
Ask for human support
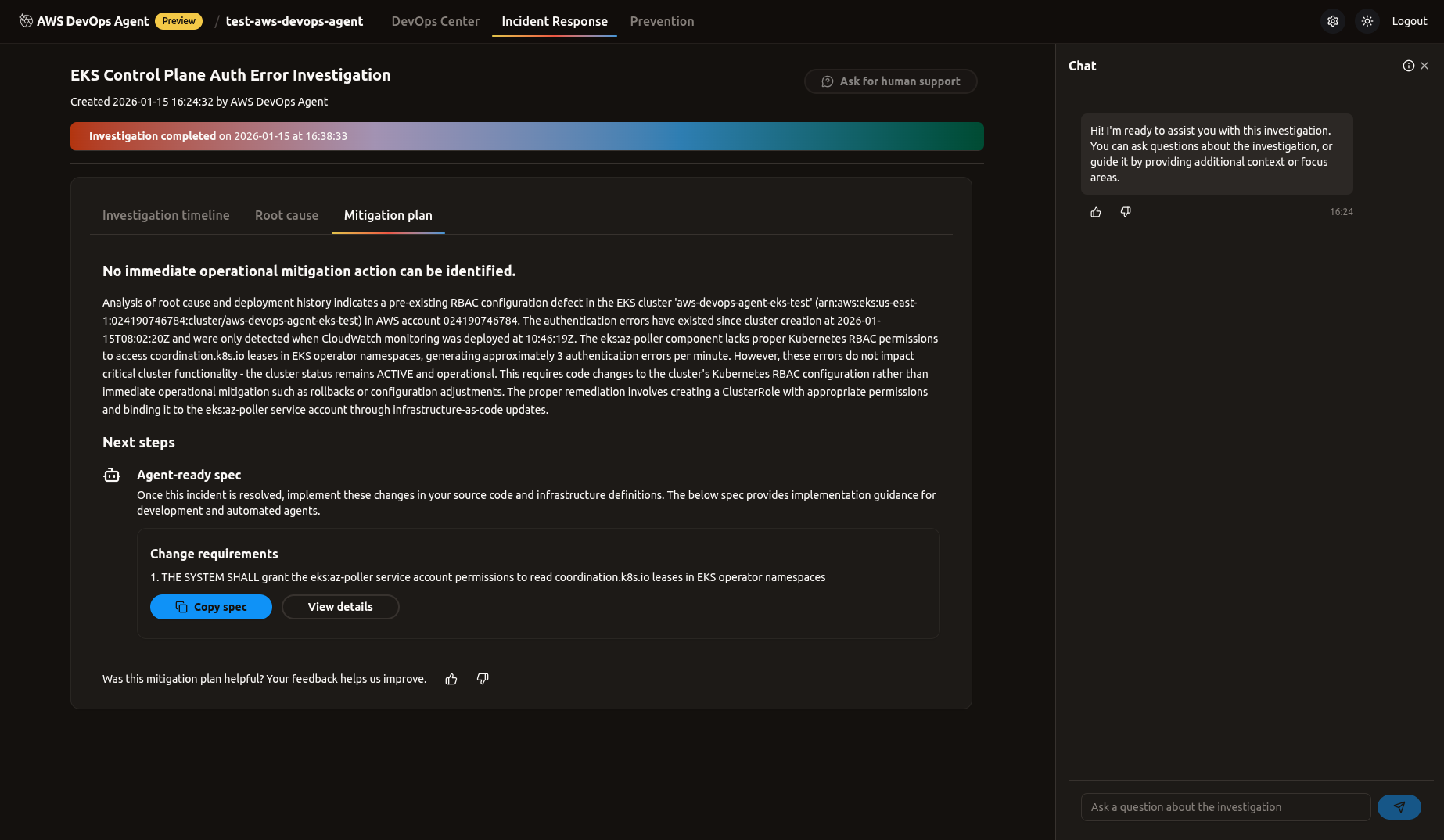891,81
